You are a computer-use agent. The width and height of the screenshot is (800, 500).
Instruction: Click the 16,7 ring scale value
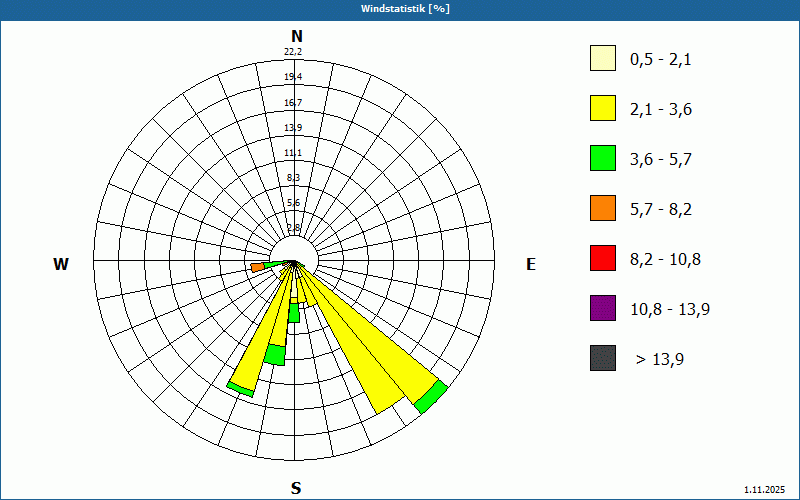(x=293, y=103)
